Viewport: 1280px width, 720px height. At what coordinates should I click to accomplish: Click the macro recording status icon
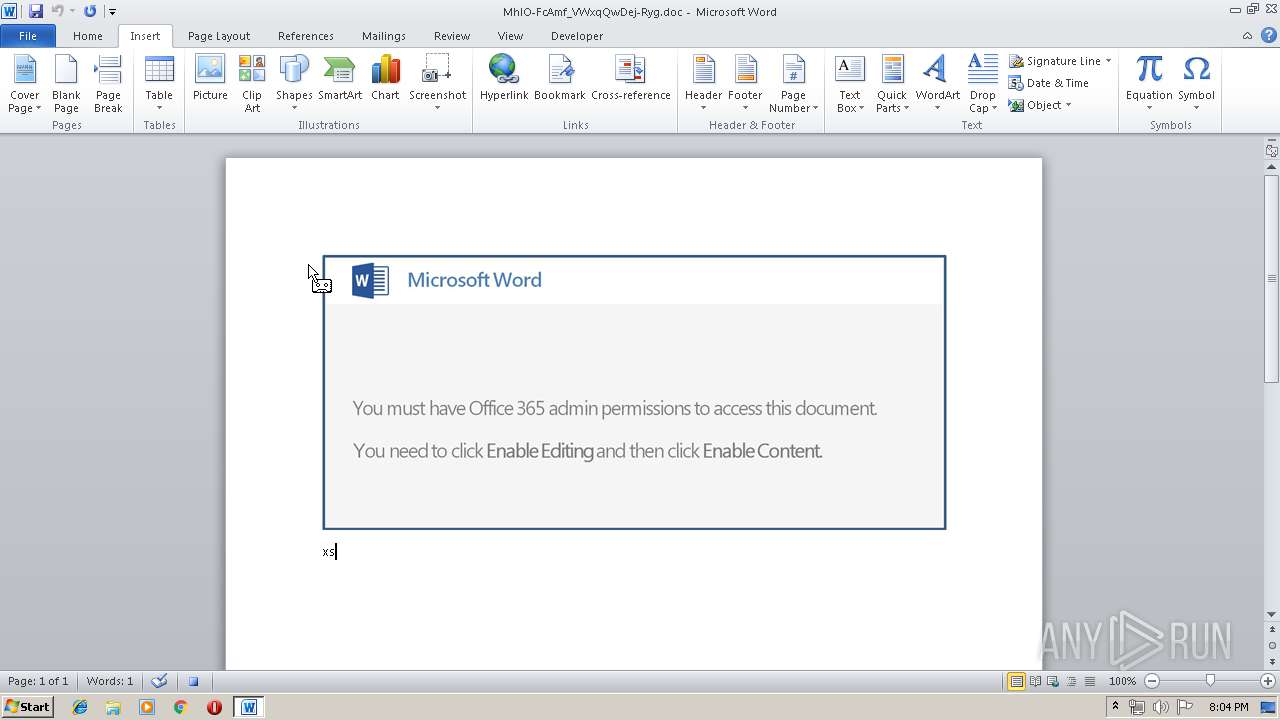193,681
